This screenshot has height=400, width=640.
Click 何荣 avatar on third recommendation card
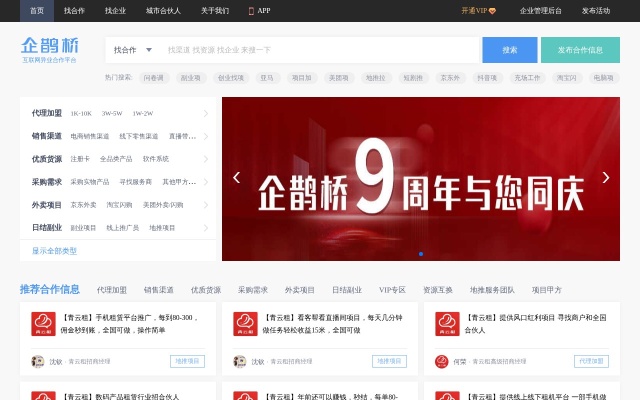442,361
